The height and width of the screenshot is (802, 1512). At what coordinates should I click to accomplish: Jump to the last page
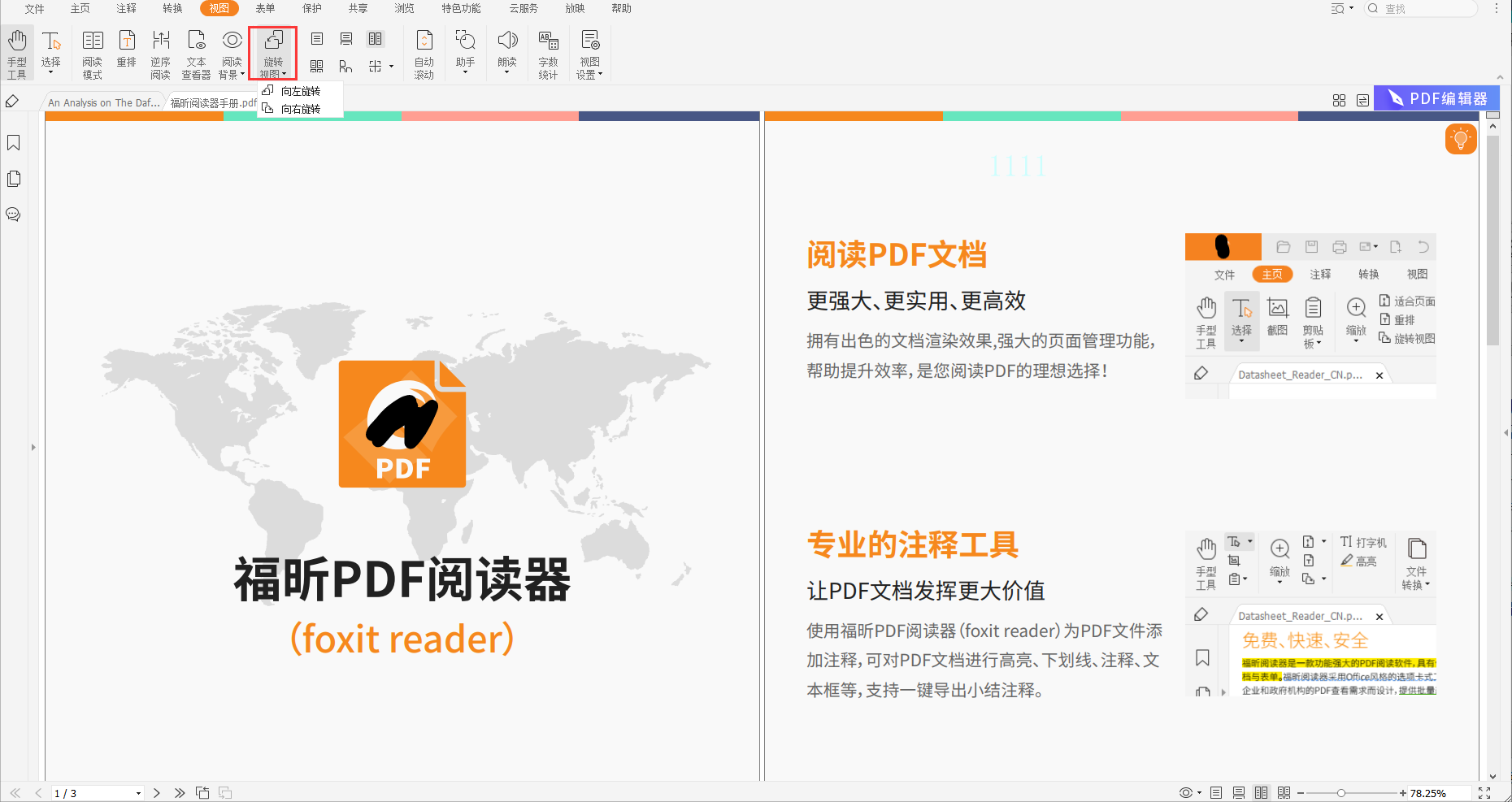pos(180,793)
